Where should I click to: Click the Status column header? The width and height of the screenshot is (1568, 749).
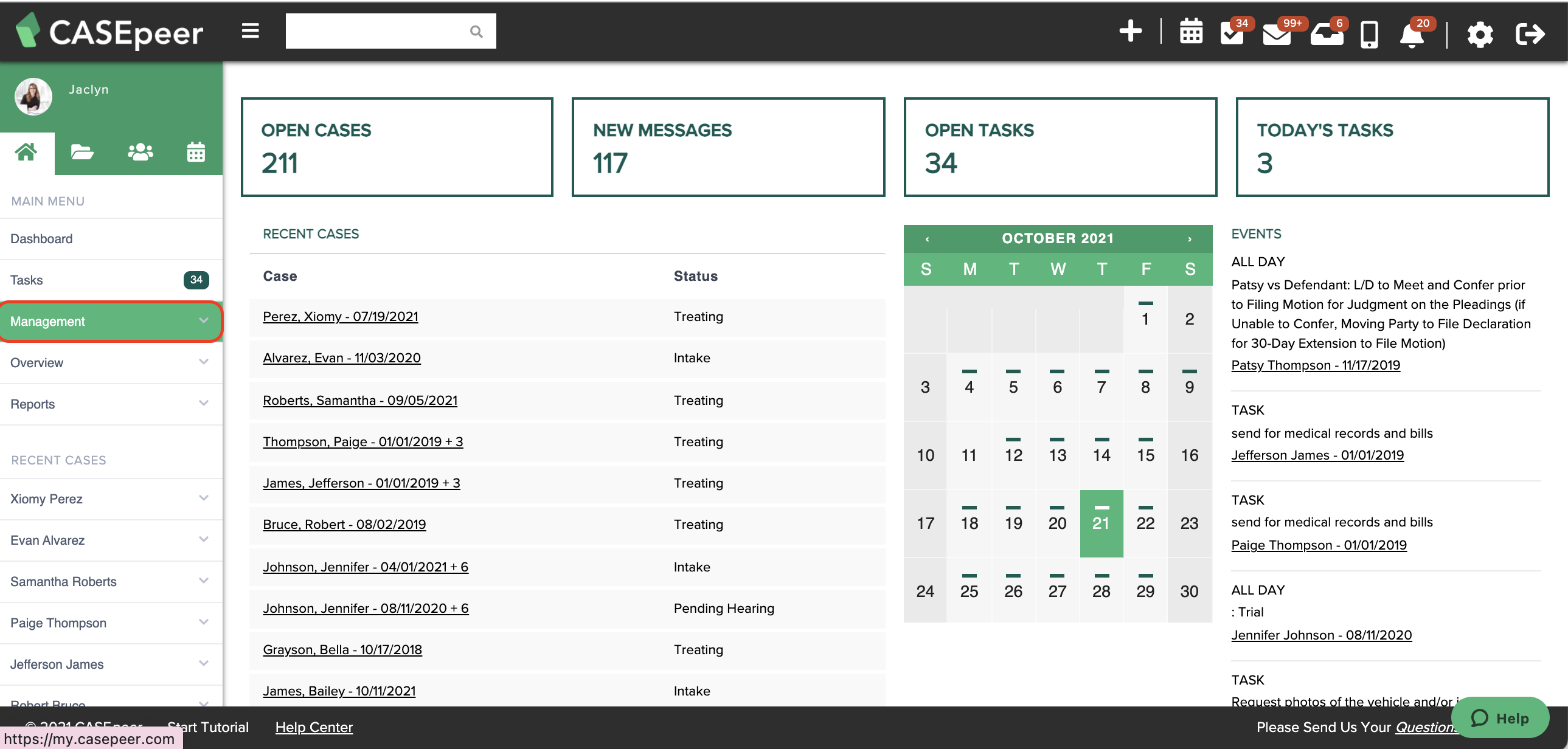point(695,277)
